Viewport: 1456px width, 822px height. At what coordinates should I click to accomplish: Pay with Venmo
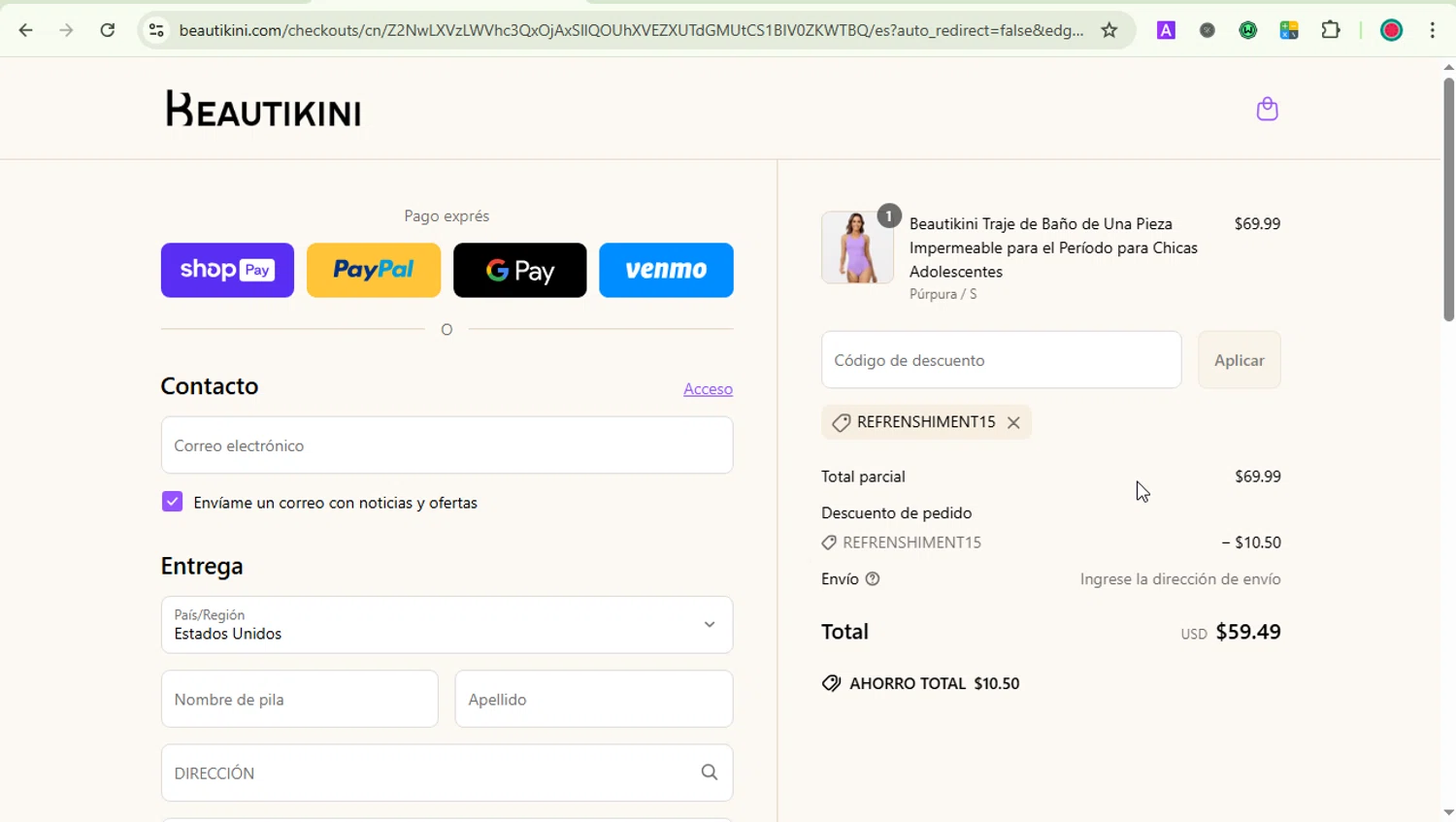666,270
